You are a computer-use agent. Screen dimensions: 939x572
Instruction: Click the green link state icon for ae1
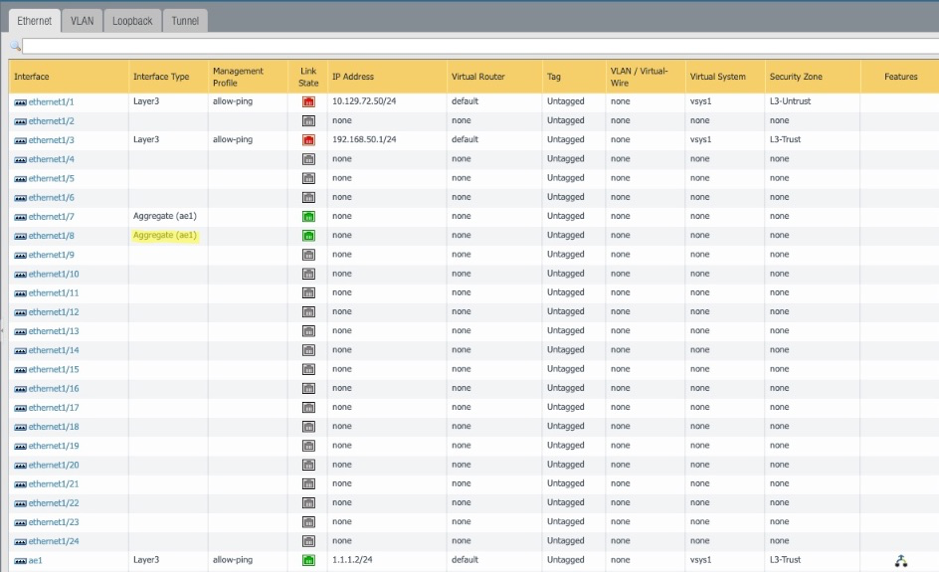click(308, 560)
